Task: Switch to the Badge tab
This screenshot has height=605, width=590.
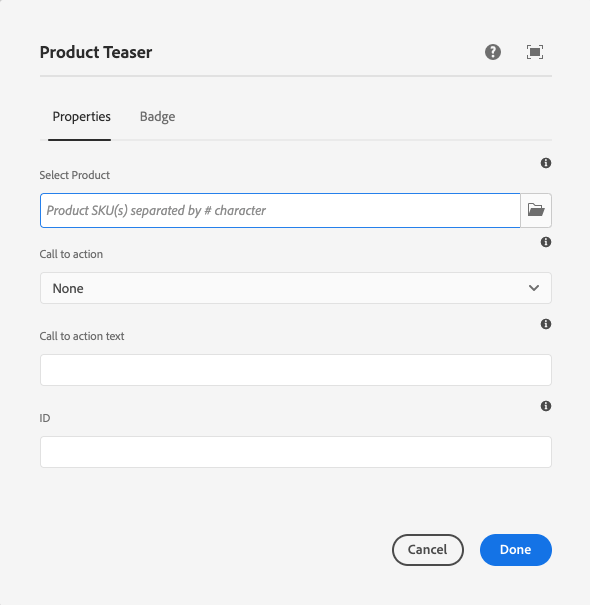Action: 157,117
